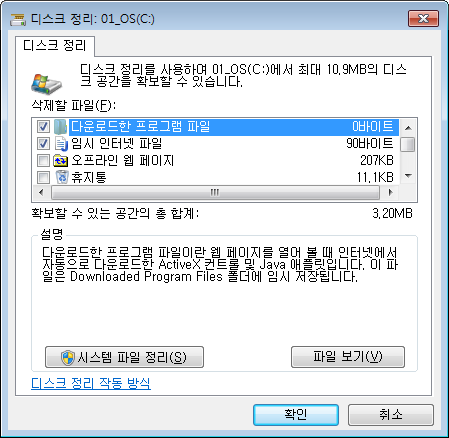The height and width of the screenshot is (438, 449).
Task: Click the offline web pages sync icon
Action: coord(61,161)
